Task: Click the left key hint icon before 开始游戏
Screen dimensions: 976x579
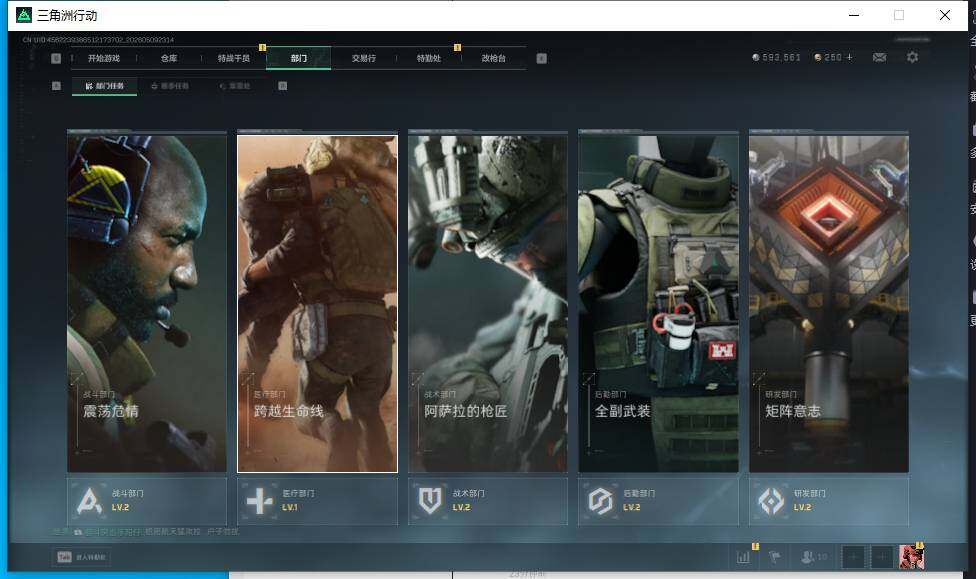Action: [56, 58]
